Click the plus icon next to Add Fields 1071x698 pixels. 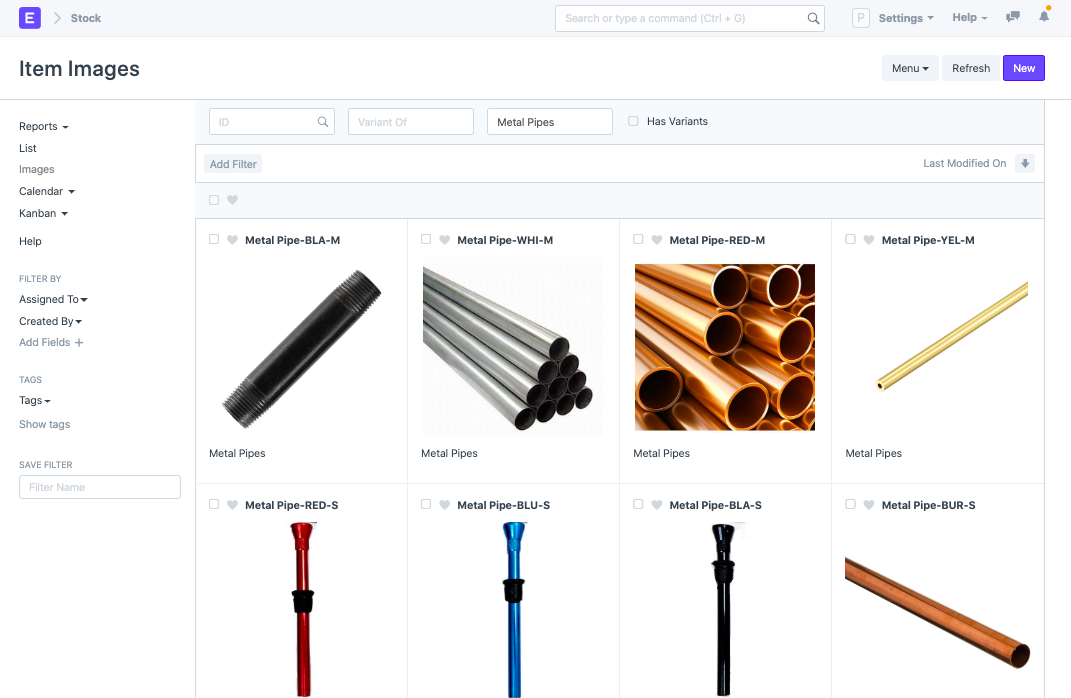pos(79,343)
